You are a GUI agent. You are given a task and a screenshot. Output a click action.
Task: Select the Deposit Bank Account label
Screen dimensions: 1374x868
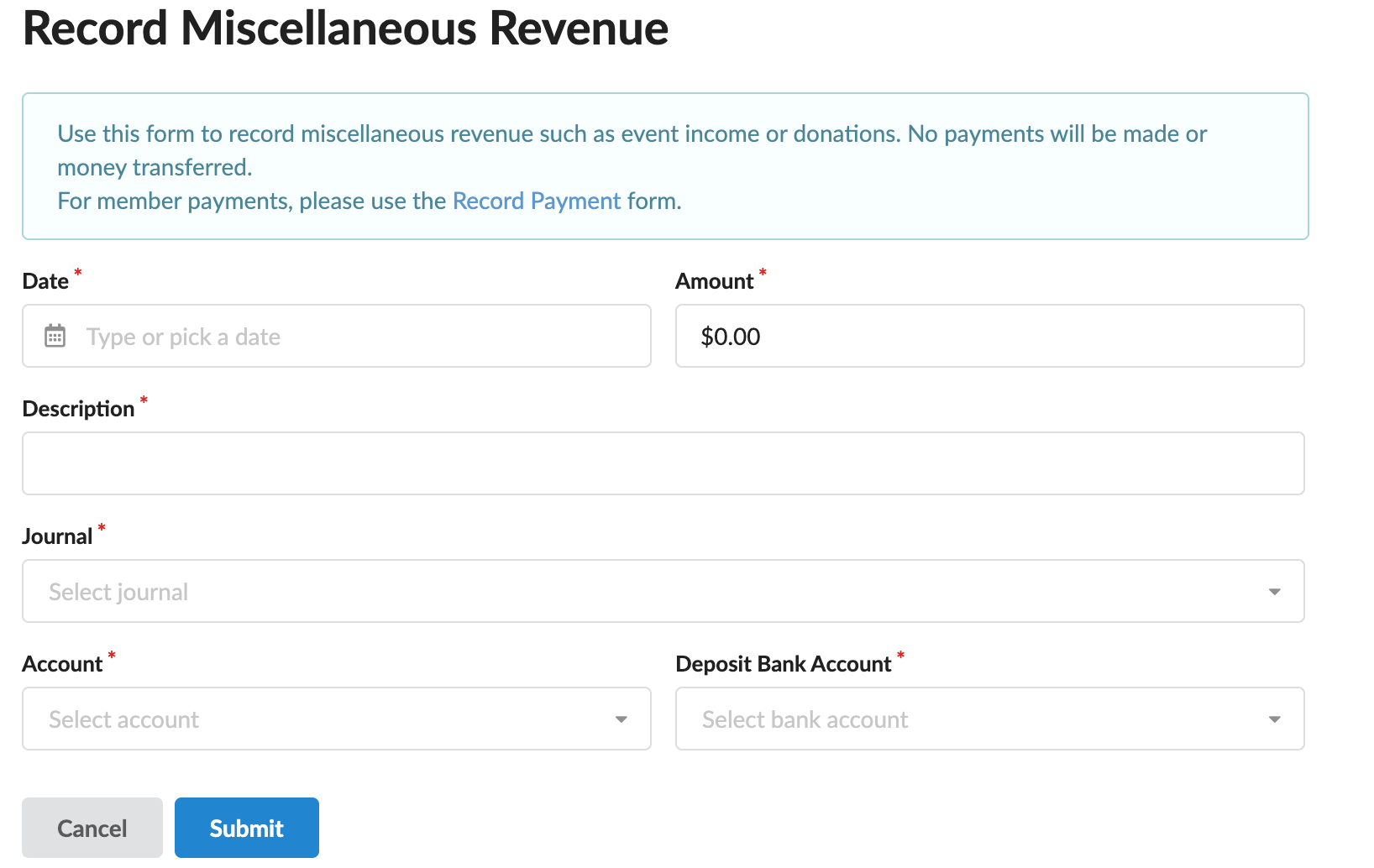coord(784,664)
